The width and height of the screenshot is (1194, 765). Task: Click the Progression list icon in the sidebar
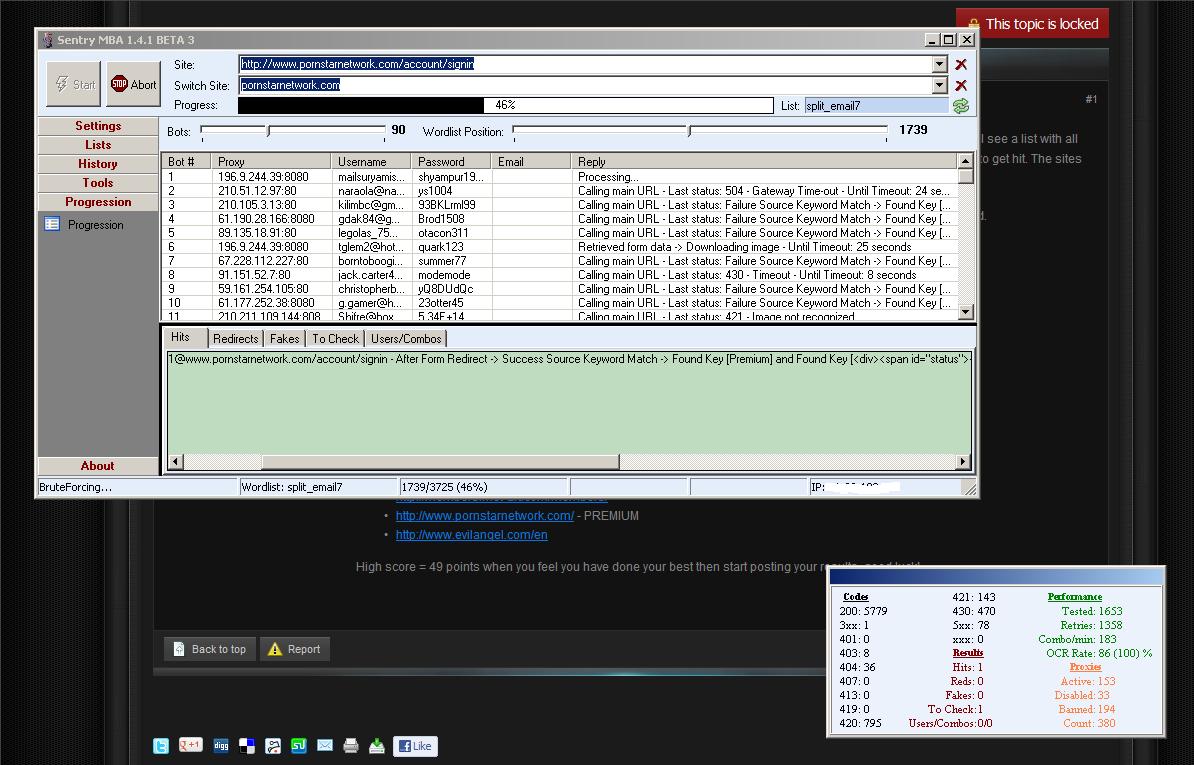tap(52, 224)
